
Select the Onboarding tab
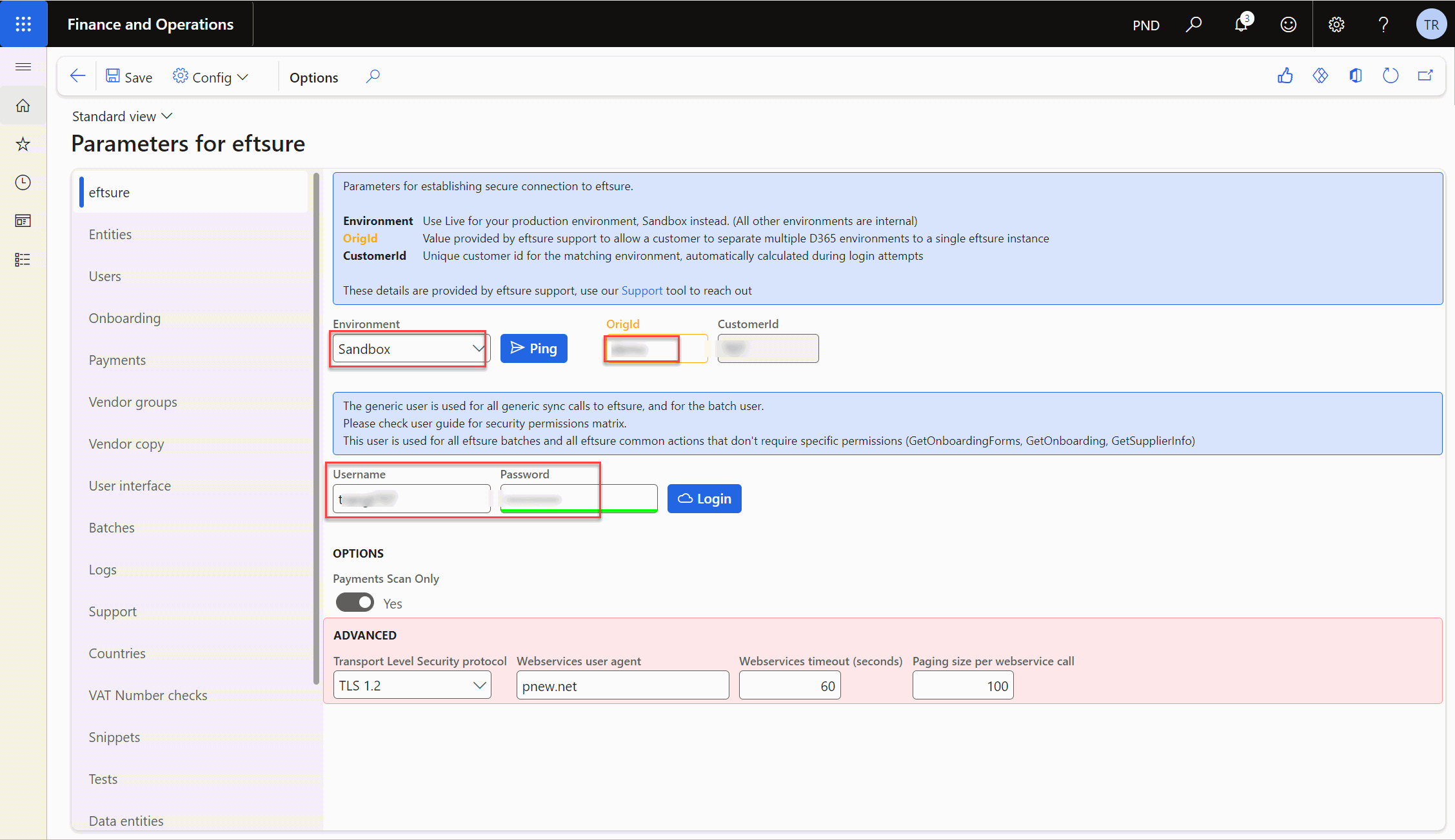(192, 318)
